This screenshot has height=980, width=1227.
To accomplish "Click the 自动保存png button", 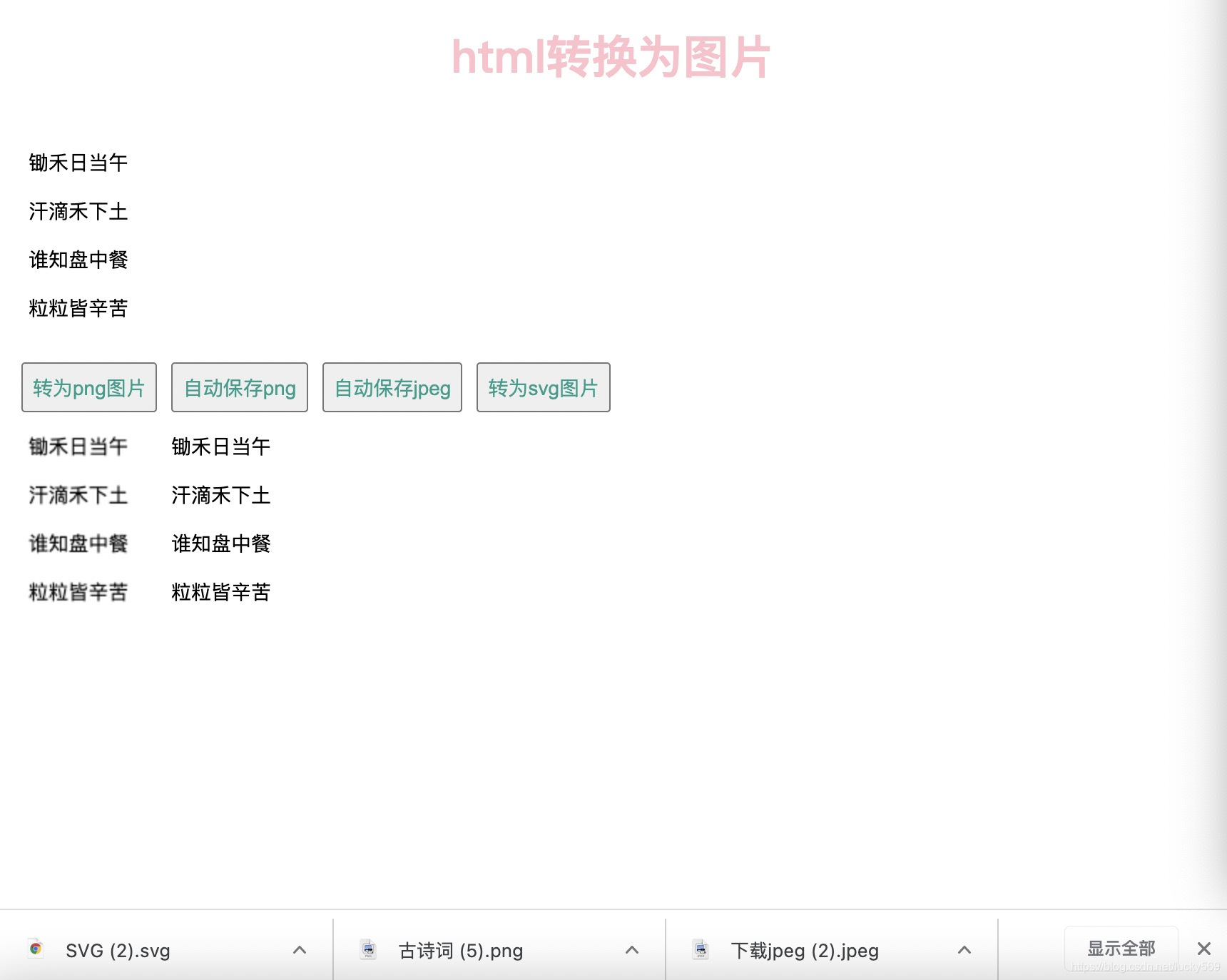I will 239,387.
